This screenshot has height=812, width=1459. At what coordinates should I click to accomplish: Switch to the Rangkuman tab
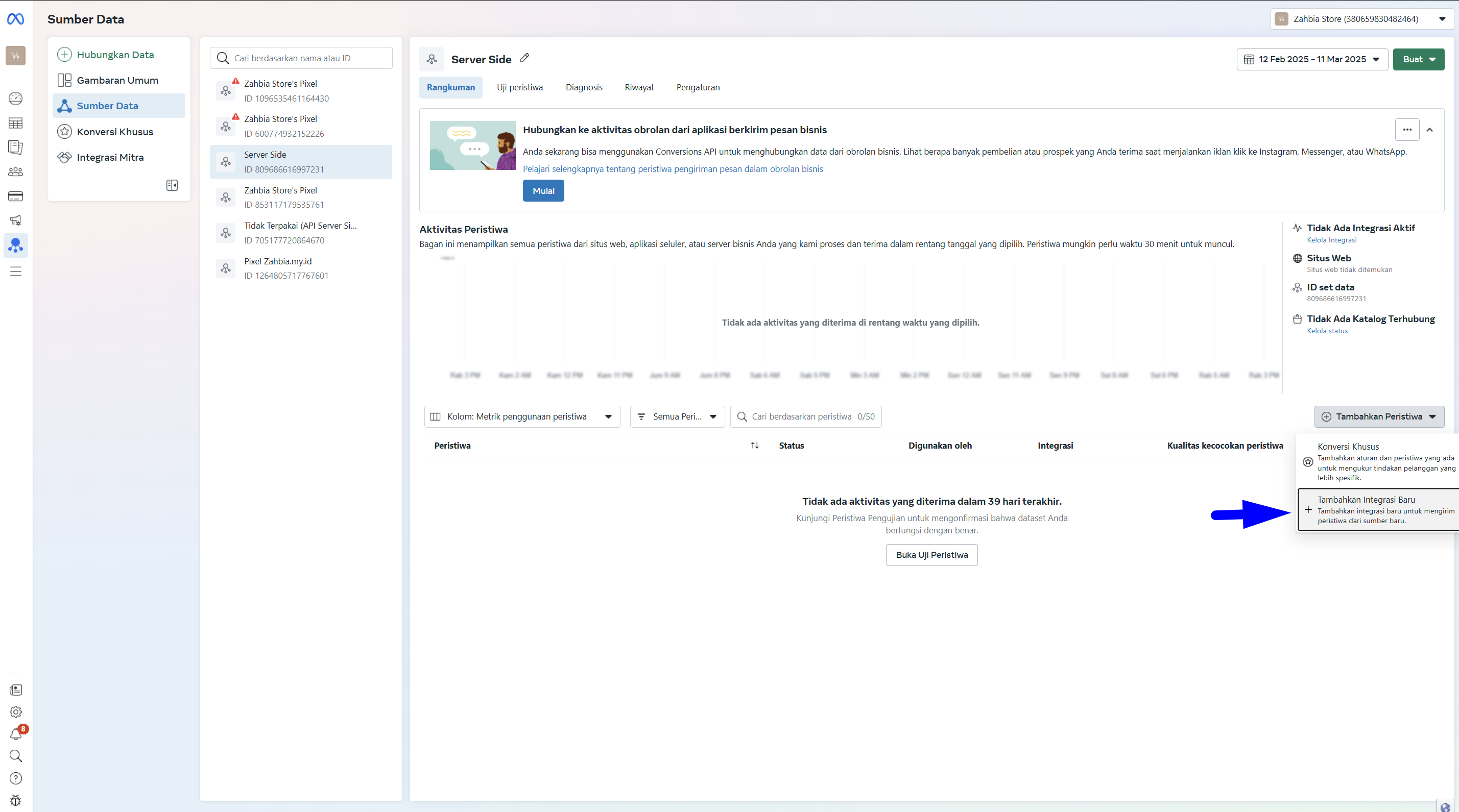(x=451, y=87)
